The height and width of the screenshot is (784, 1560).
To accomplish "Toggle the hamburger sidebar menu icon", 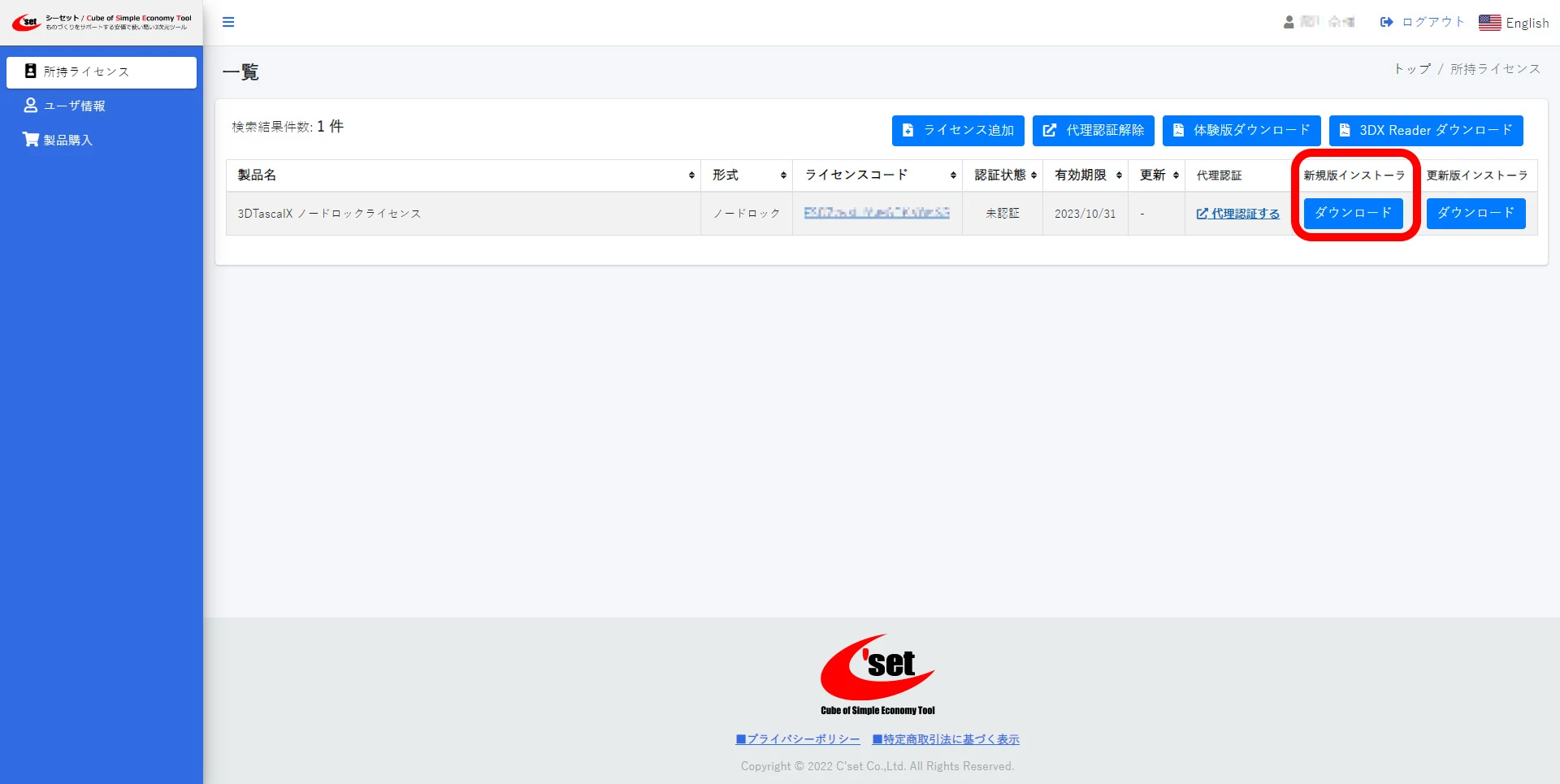I will pos(228,22).
